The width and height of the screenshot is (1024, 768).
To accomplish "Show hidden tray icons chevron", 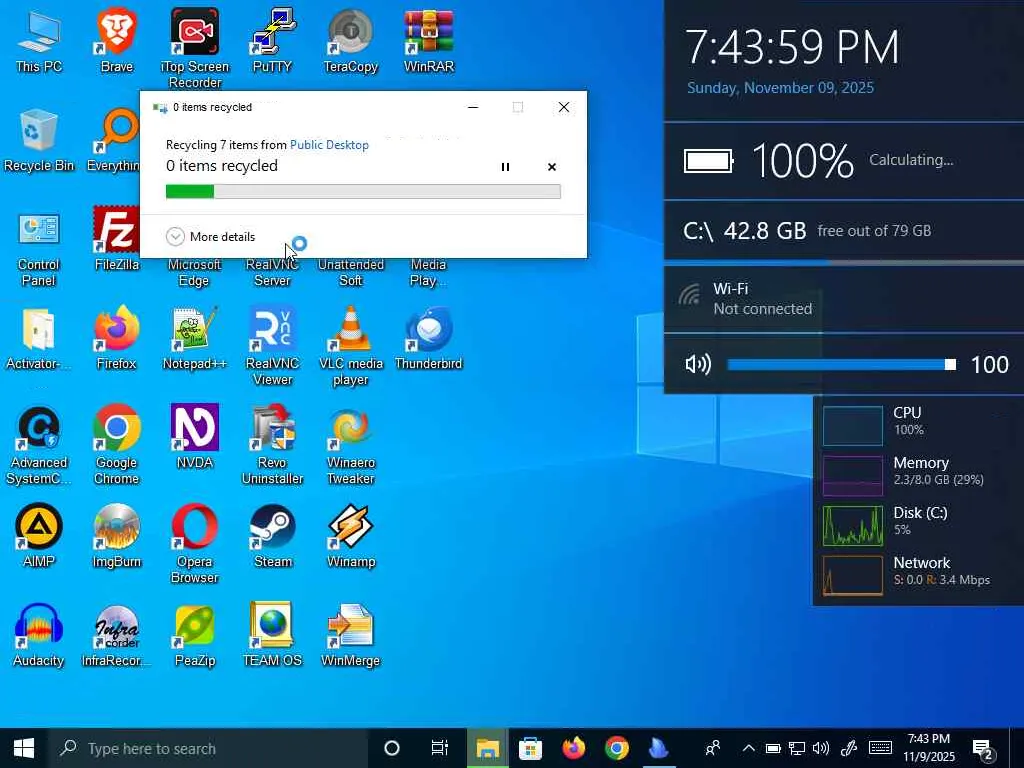I will click(x=748, y=748).
